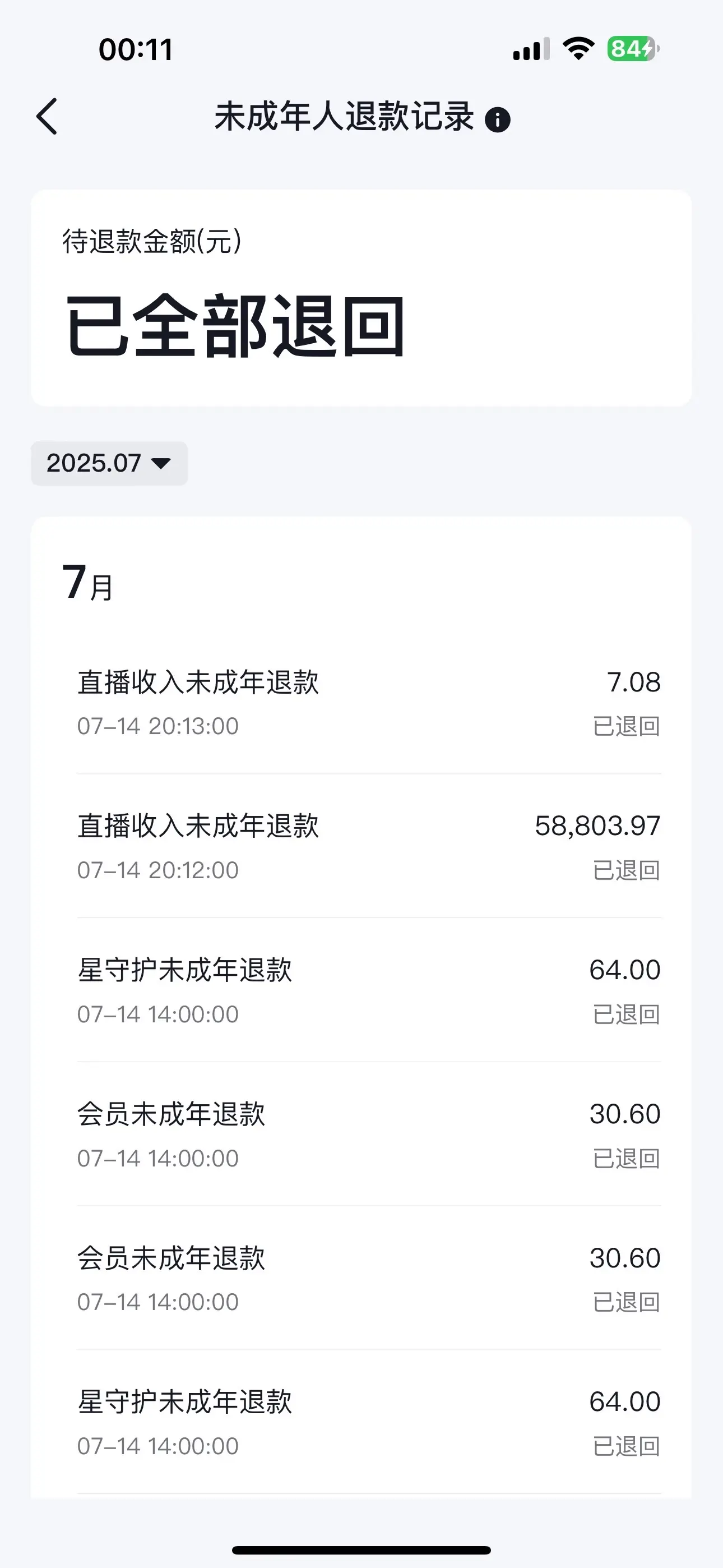723x1568 pixels.
Task: Expand the 2025.07 month dropdown
Action: point(109,463)
